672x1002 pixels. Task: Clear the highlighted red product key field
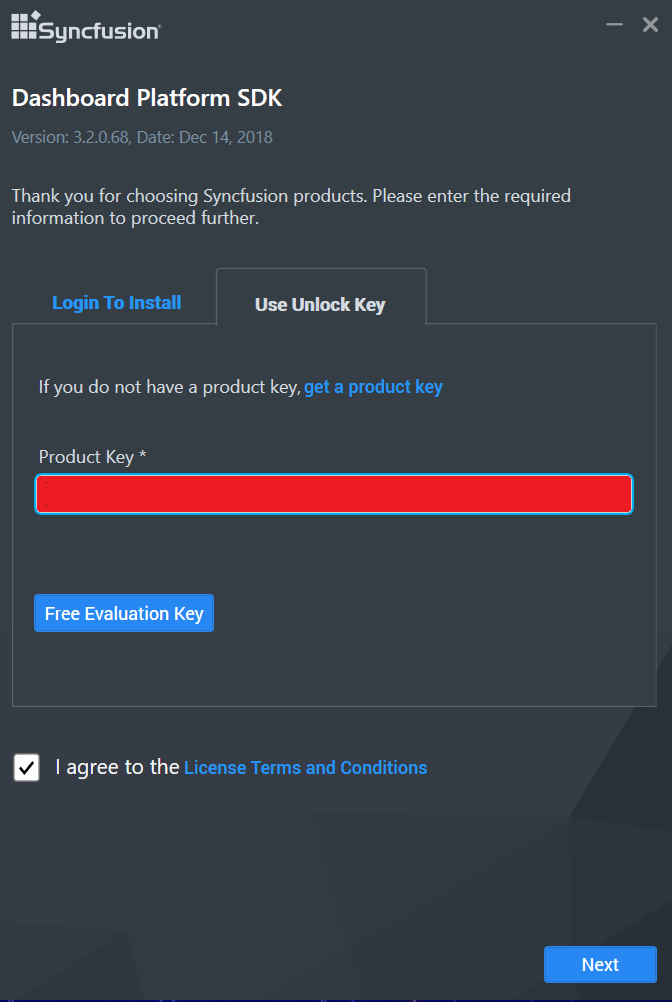334,493
